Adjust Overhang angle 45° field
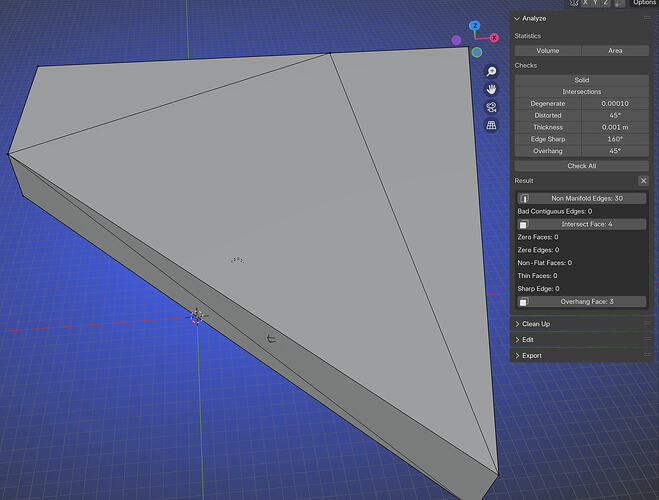This screenshot has width=659, height=500. (615, 151)
